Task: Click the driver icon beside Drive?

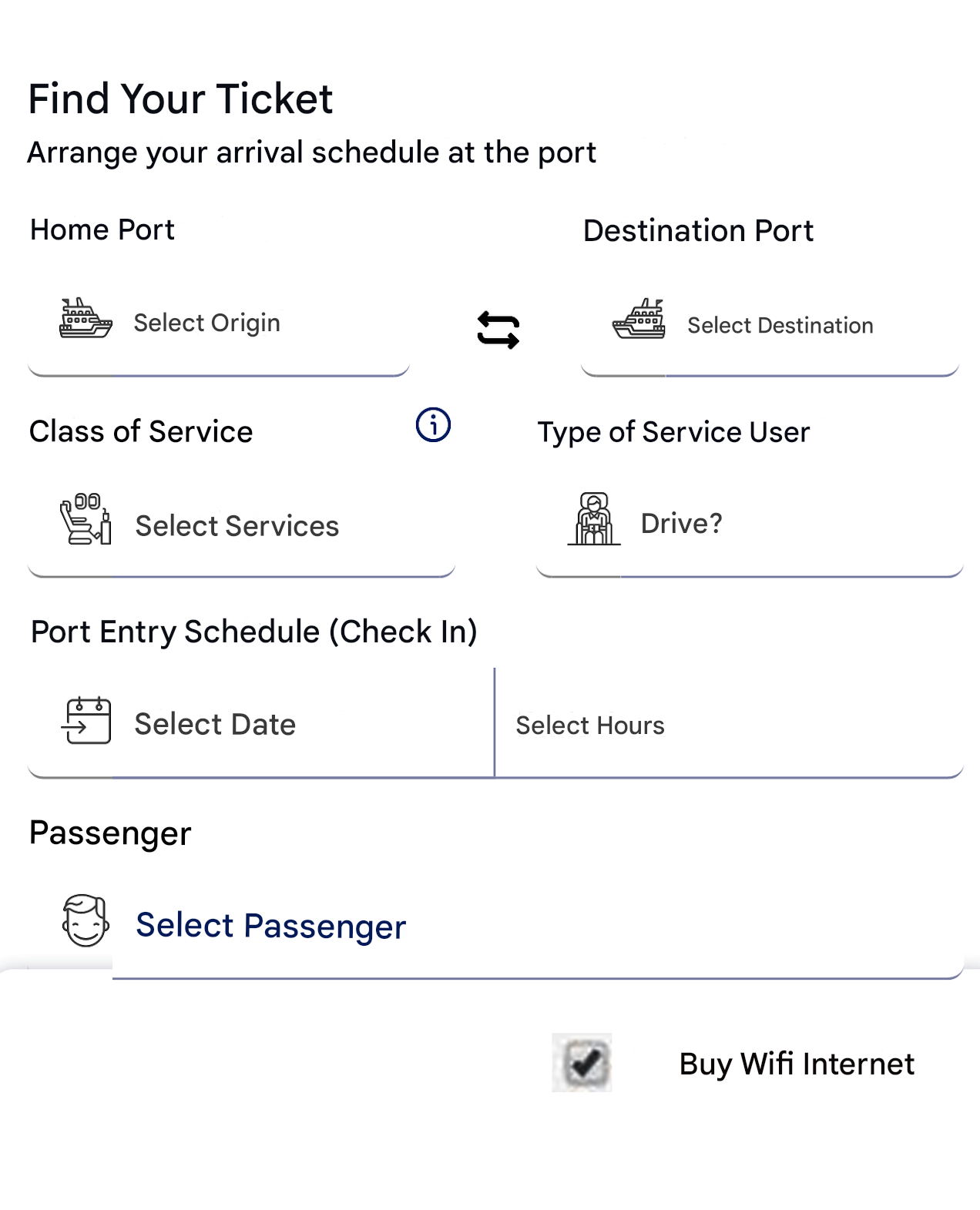Action: click(594, 519)
